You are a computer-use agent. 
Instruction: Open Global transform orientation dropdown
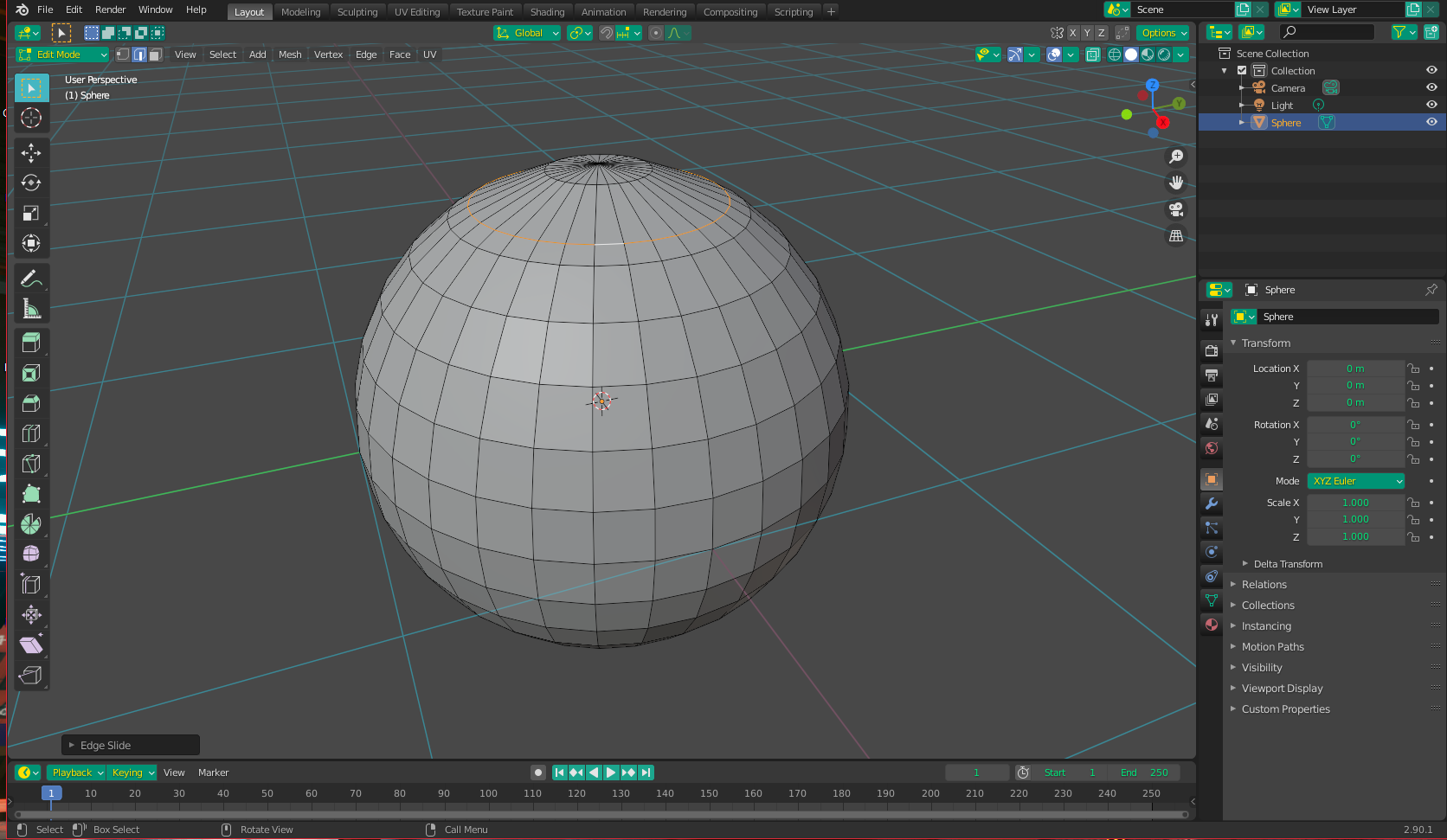click(x=527, y=33)
